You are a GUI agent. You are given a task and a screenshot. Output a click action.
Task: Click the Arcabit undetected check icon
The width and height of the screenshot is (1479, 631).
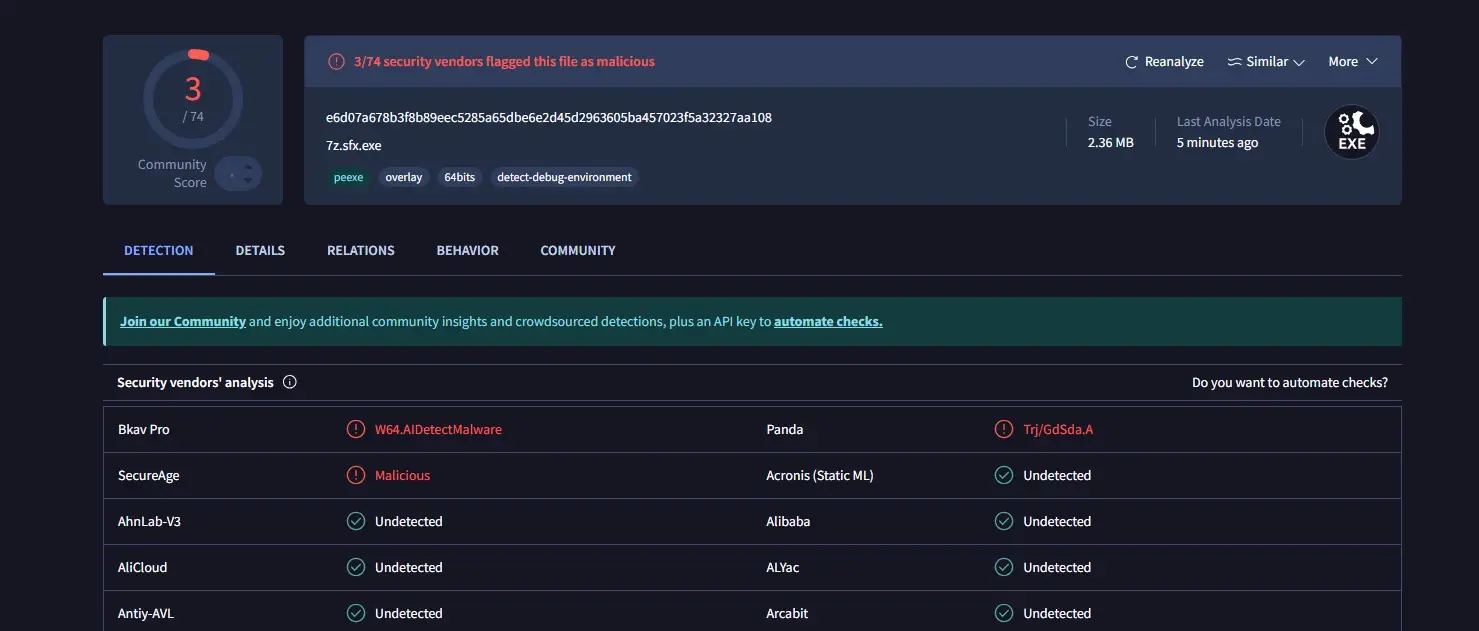pyautogui.click(x=1004, y=613)
